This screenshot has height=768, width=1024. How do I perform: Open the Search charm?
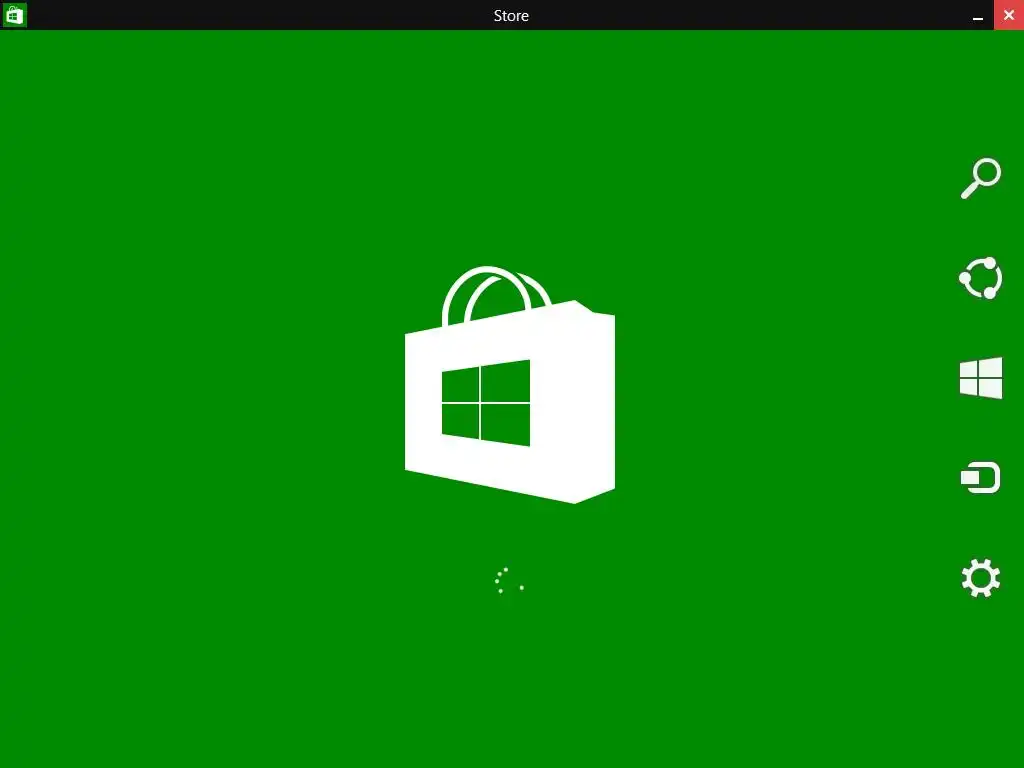[981, 178]
